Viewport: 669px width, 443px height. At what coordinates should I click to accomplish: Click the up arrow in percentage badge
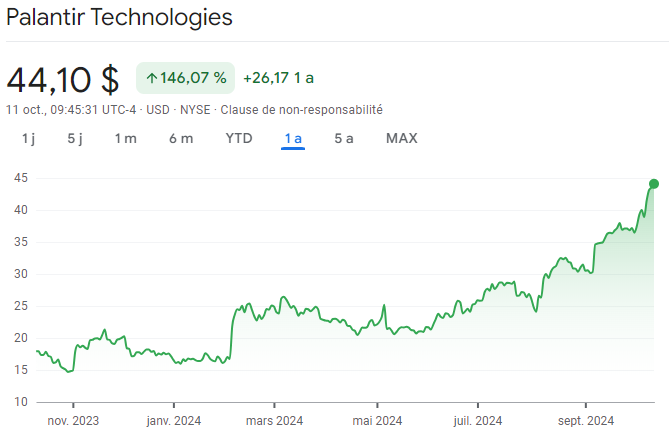click(152, 78)
